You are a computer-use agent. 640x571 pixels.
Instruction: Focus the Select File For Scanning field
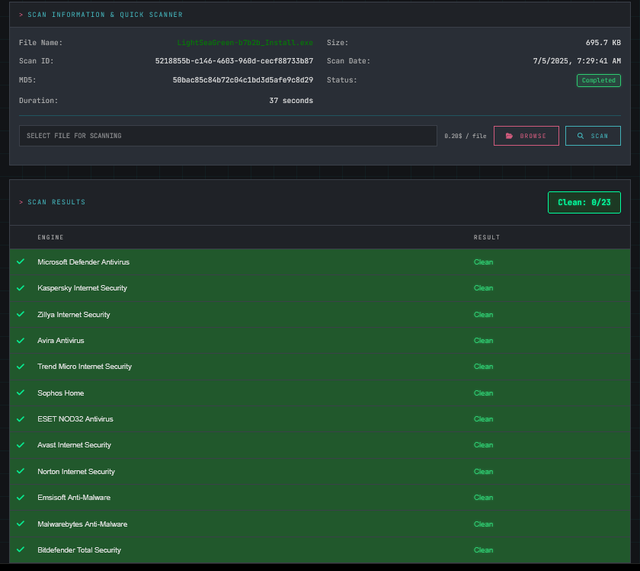point(228,136)
